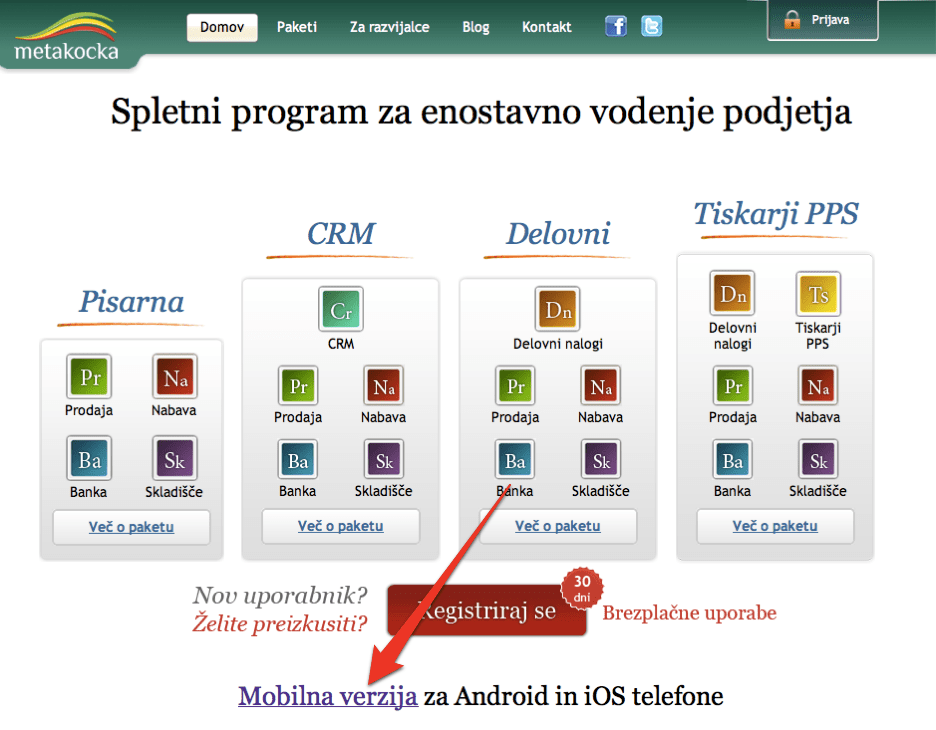Click the Nabava icon in Tiskarji PPS package
The height and width of the screenshot is (730, 936).
(x=818, y=386)
